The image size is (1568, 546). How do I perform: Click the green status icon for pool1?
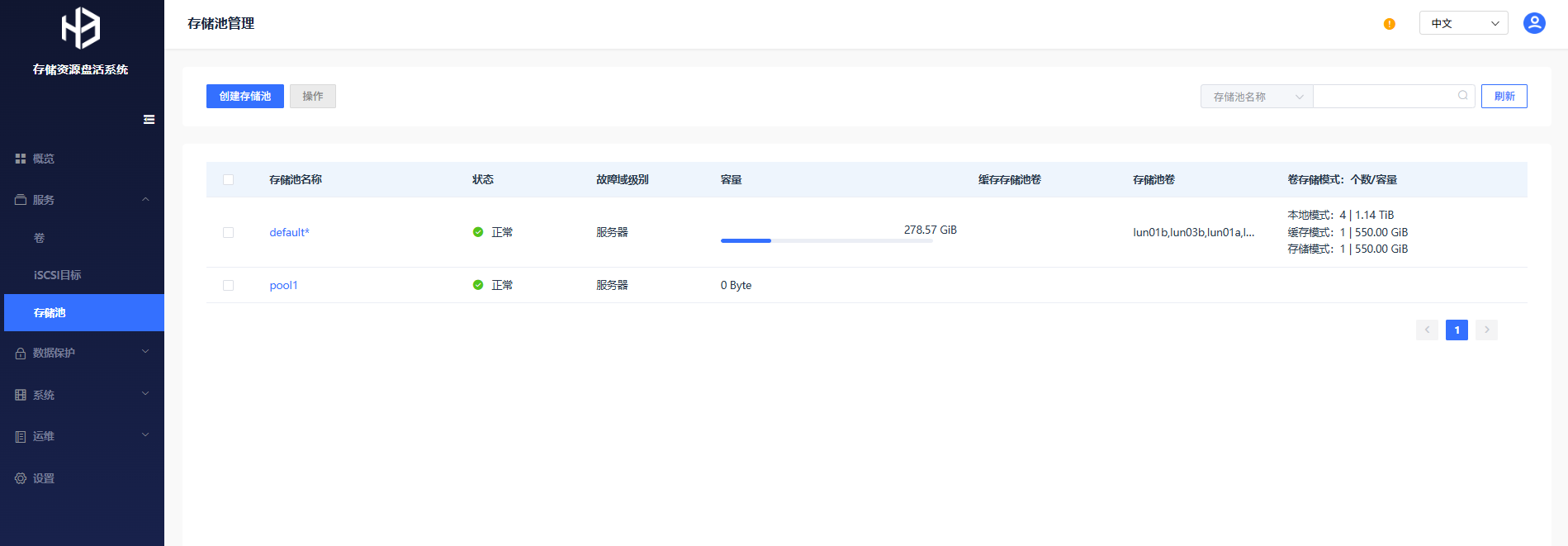(478, 285)
